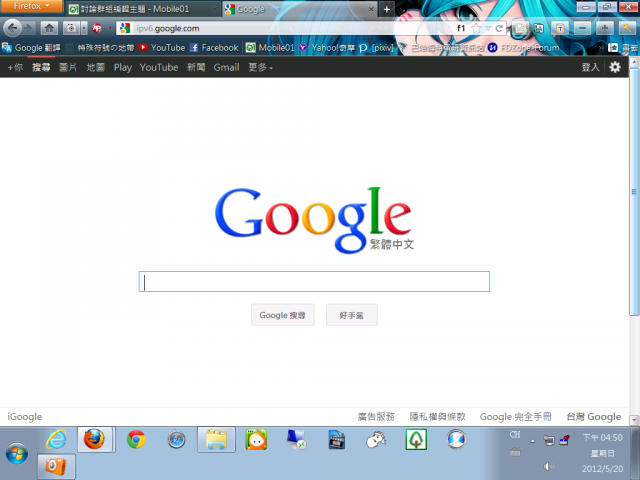Open the Firefox application menu button

[x=31, y=6]
